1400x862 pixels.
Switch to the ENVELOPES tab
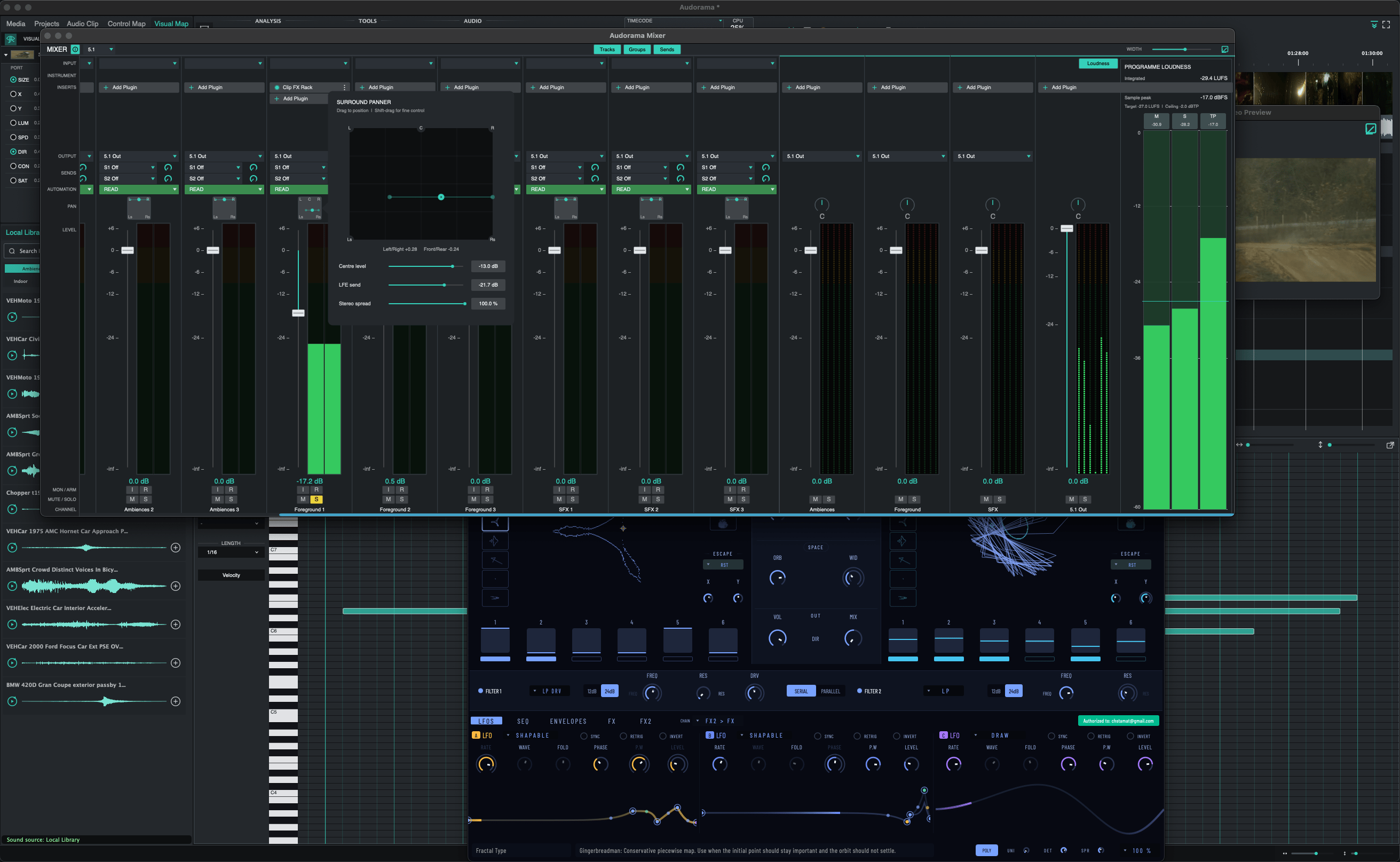coord(568,721)
